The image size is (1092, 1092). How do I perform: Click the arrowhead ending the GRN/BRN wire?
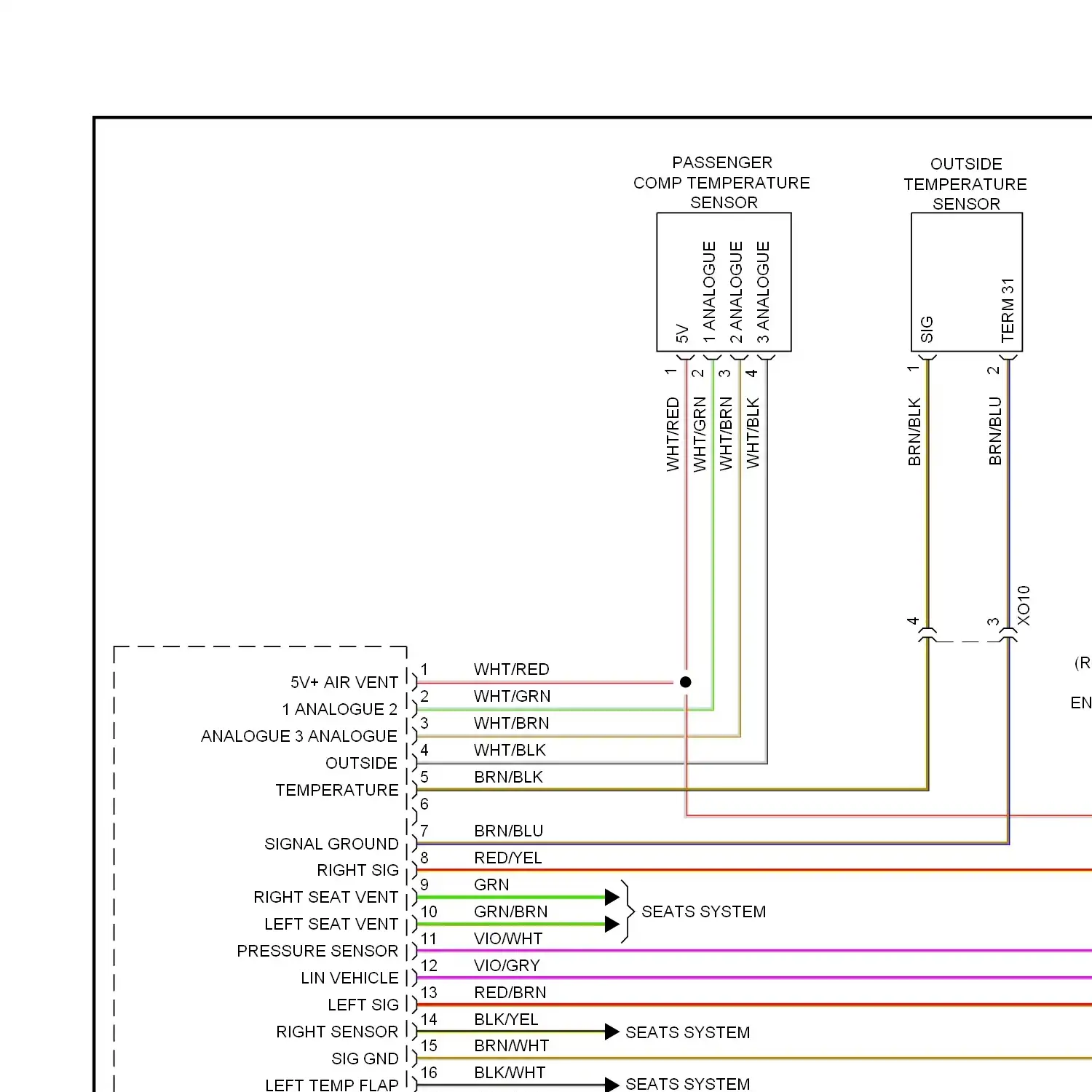612,925
